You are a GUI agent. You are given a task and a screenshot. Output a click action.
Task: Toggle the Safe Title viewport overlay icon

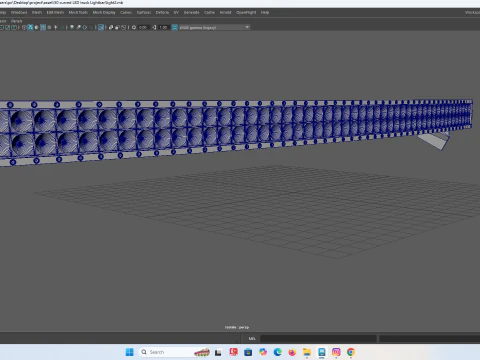[14, 27]
